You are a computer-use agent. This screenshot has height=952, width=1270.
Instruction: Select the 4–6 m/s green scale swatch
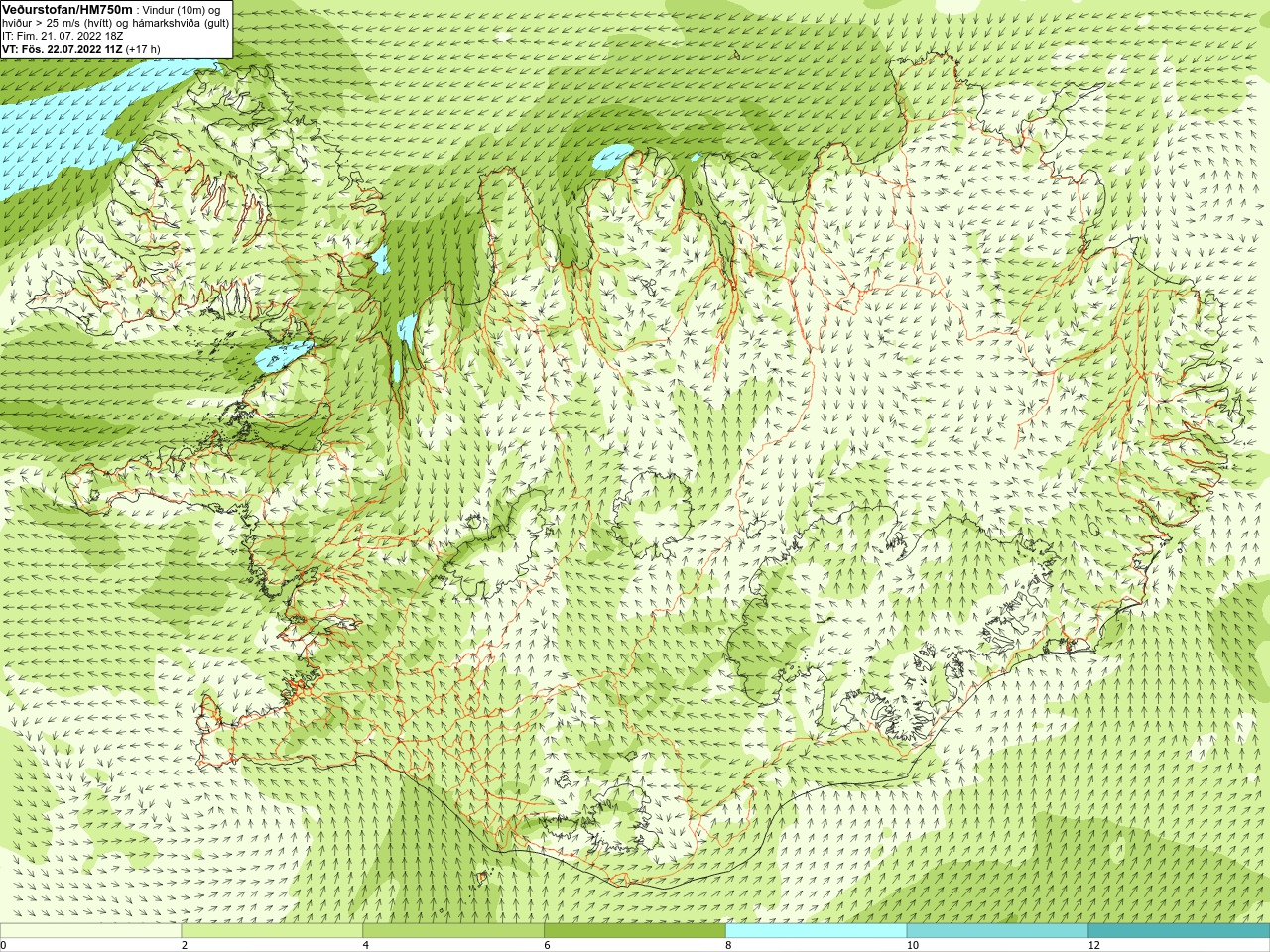[453, 931]
